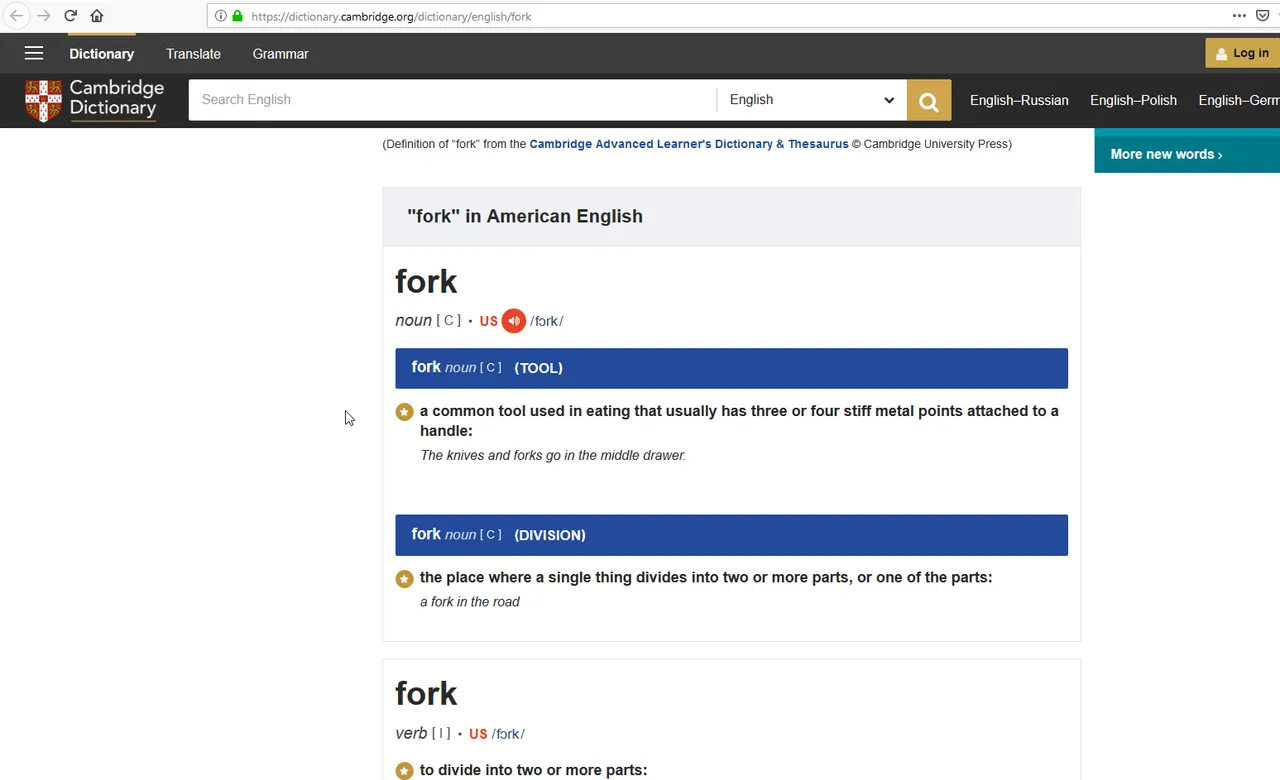
Task: Select the Dictionary tab
Action: [101, 54]
